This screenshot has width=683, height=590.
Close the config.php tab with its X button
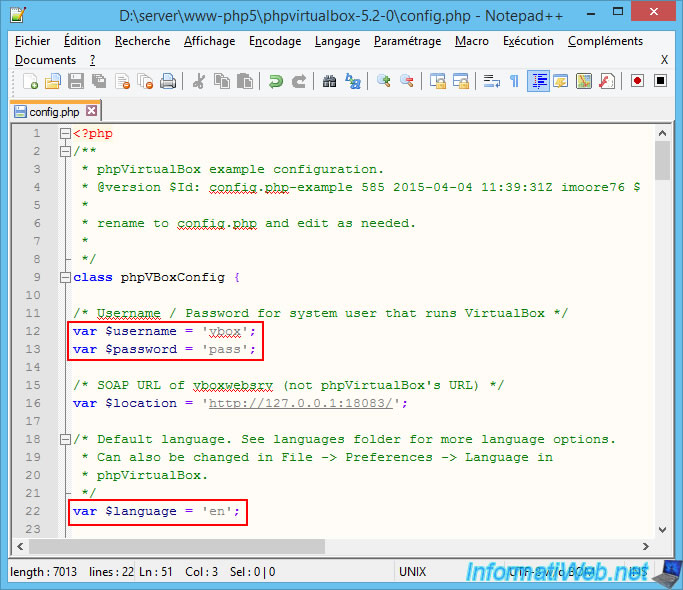[92, 111]
